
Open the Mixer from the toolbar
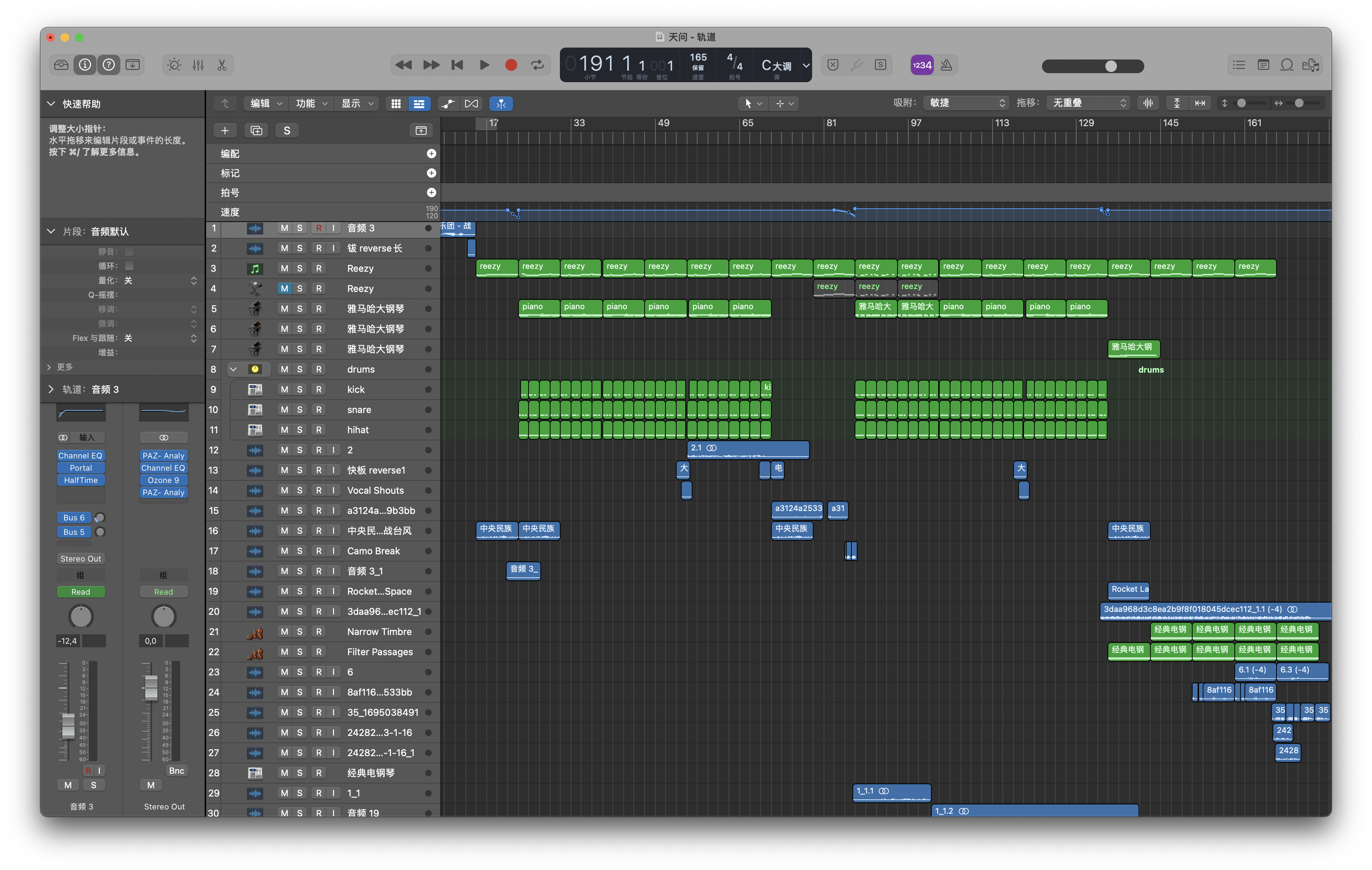tap(198, 65)
